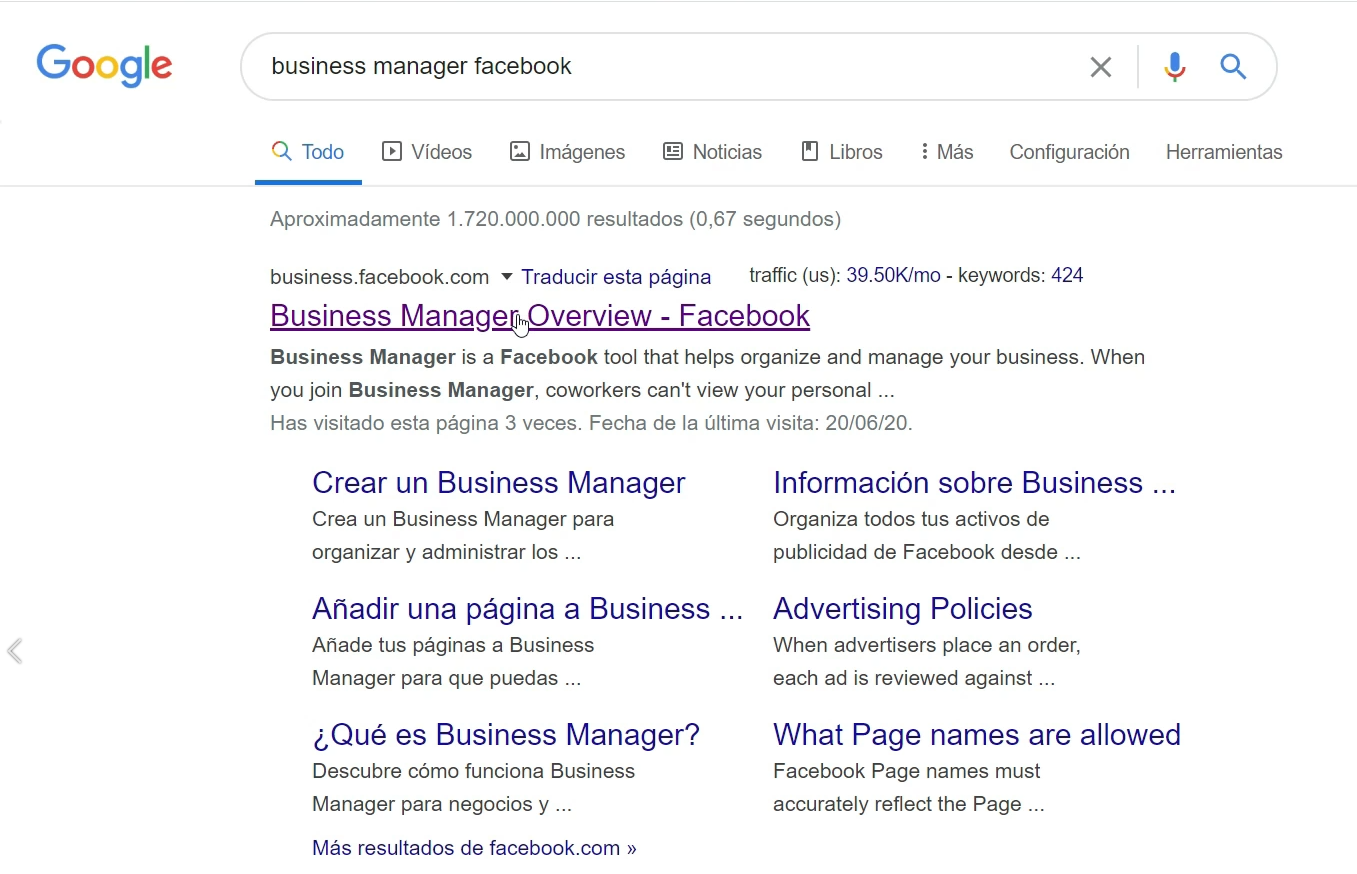Go to the Libros tab
The height and width of the screenshot is (874, 1357).
pyautogui.click(x=842, y=152)
